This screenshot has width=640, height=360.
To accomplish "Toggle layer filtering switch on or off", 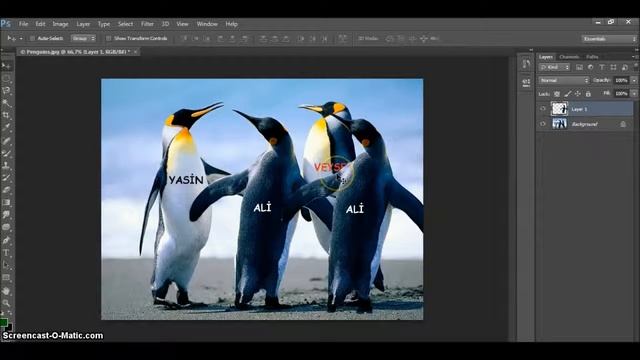I will tap(636, 66).
